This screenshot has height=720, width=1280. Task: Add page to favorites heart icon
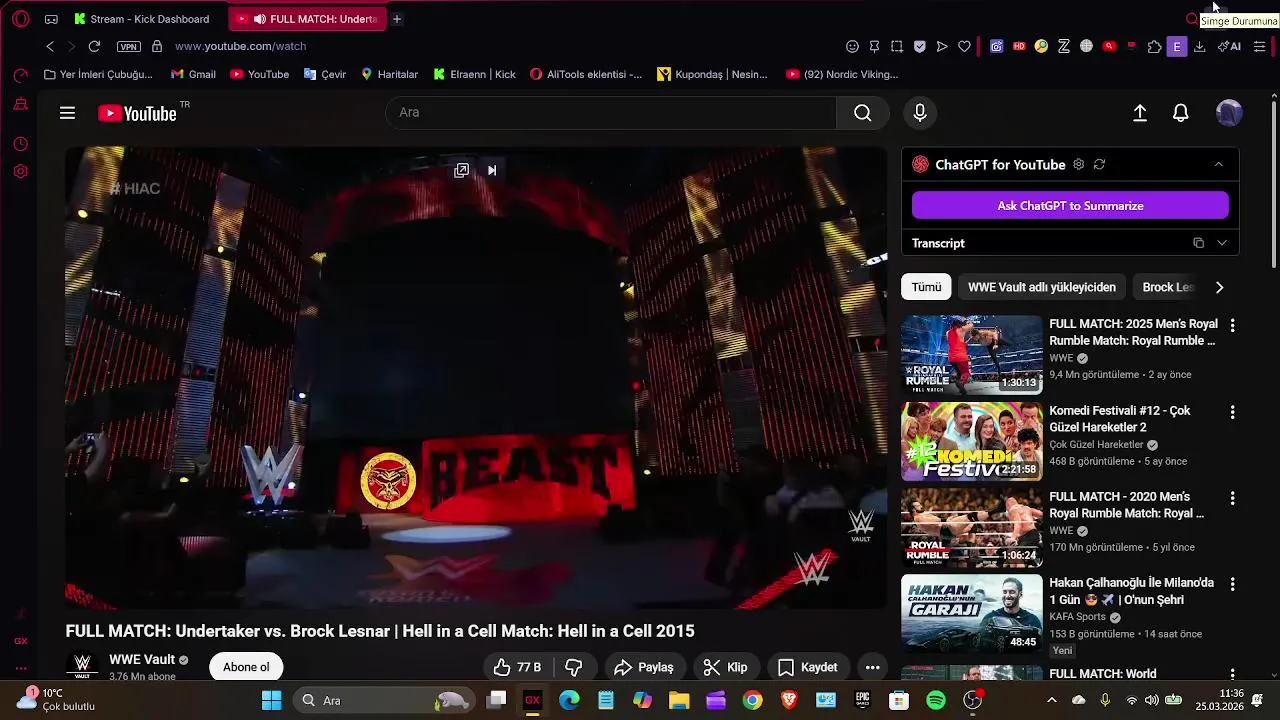pos(964,46)
